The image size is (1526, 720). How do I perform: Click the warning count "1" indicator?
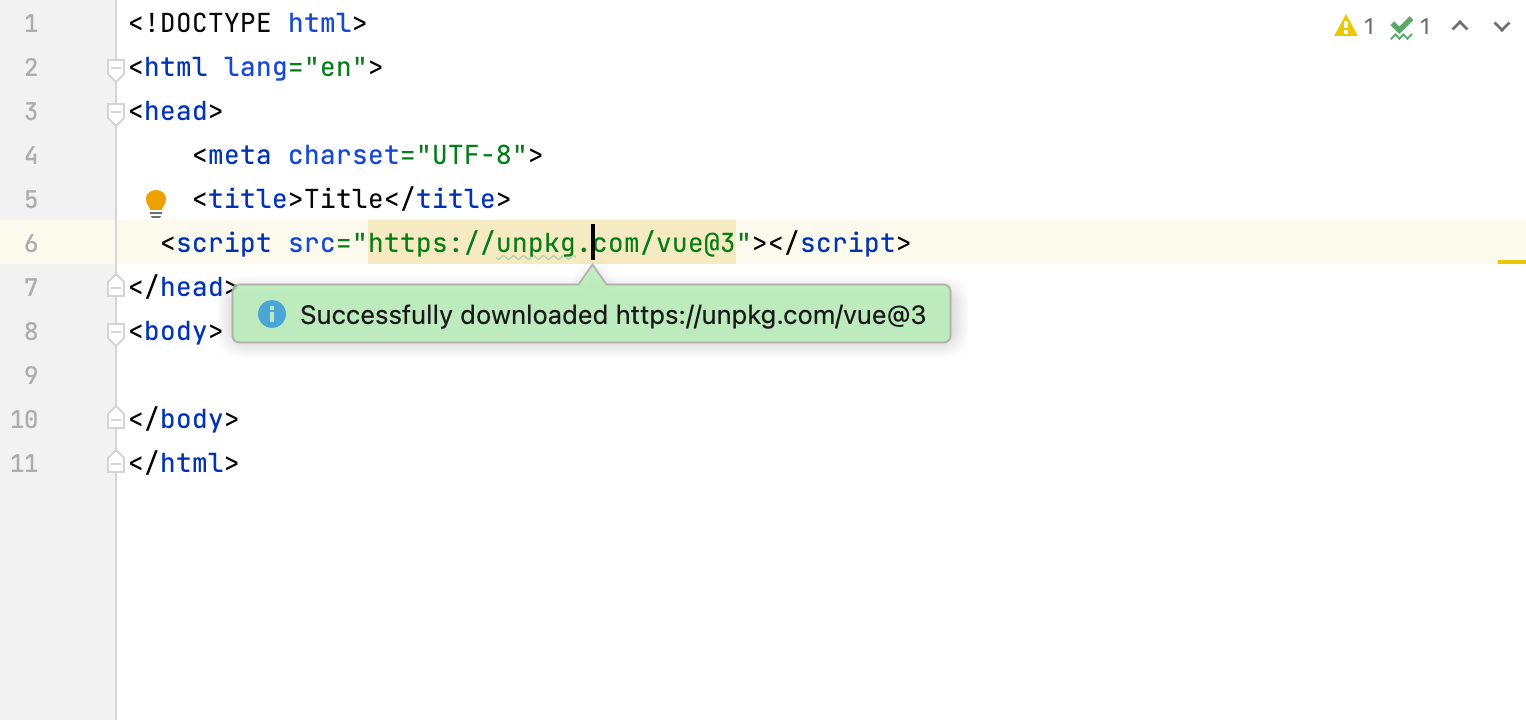(x=1368, y=26)
